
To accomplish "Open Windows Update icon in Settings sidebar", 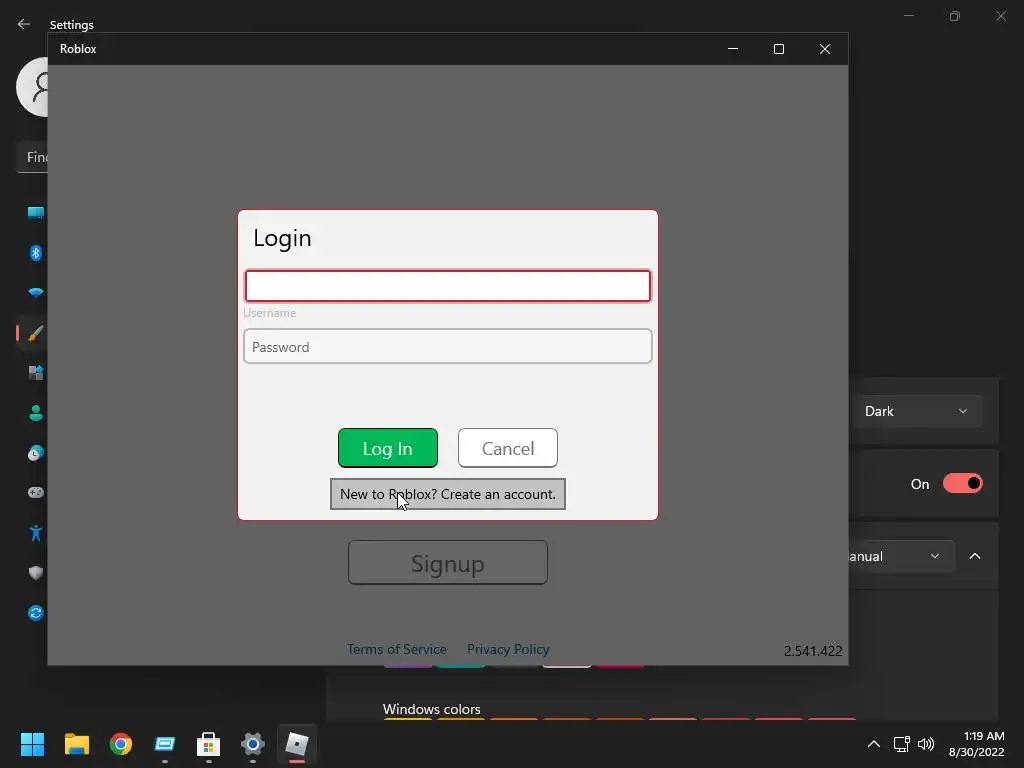I will [35, 613].
